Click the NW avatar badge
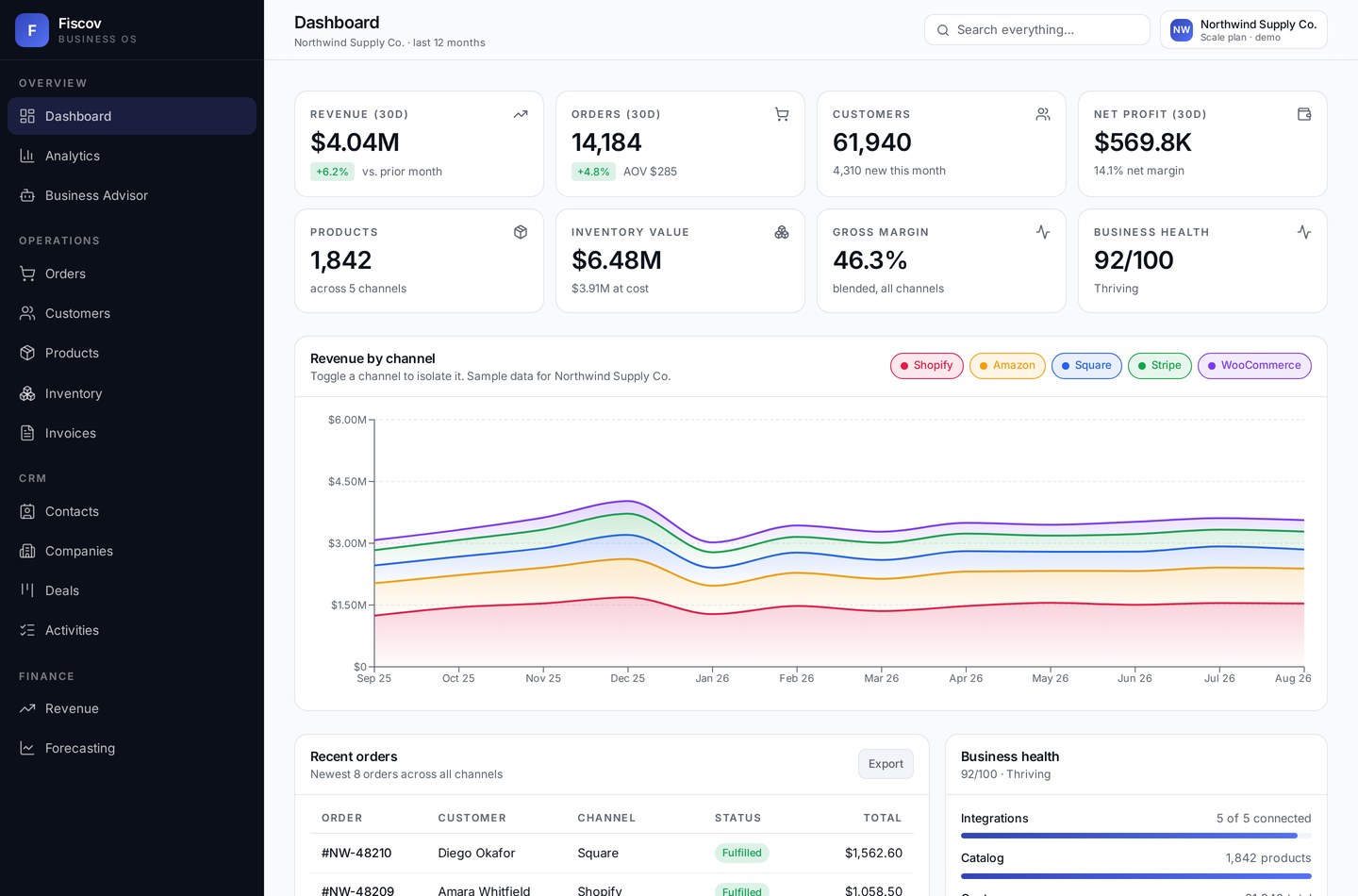Image resolution: width=1358 pixels, height=896 pixels. tap(1182, 30)
